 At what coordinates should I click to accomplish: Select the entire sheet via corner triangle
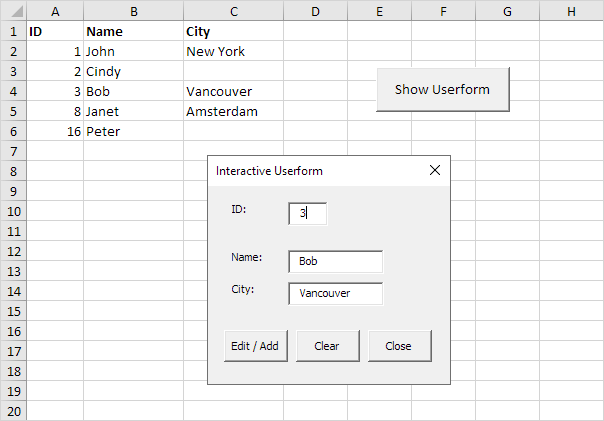click(13, 10)
